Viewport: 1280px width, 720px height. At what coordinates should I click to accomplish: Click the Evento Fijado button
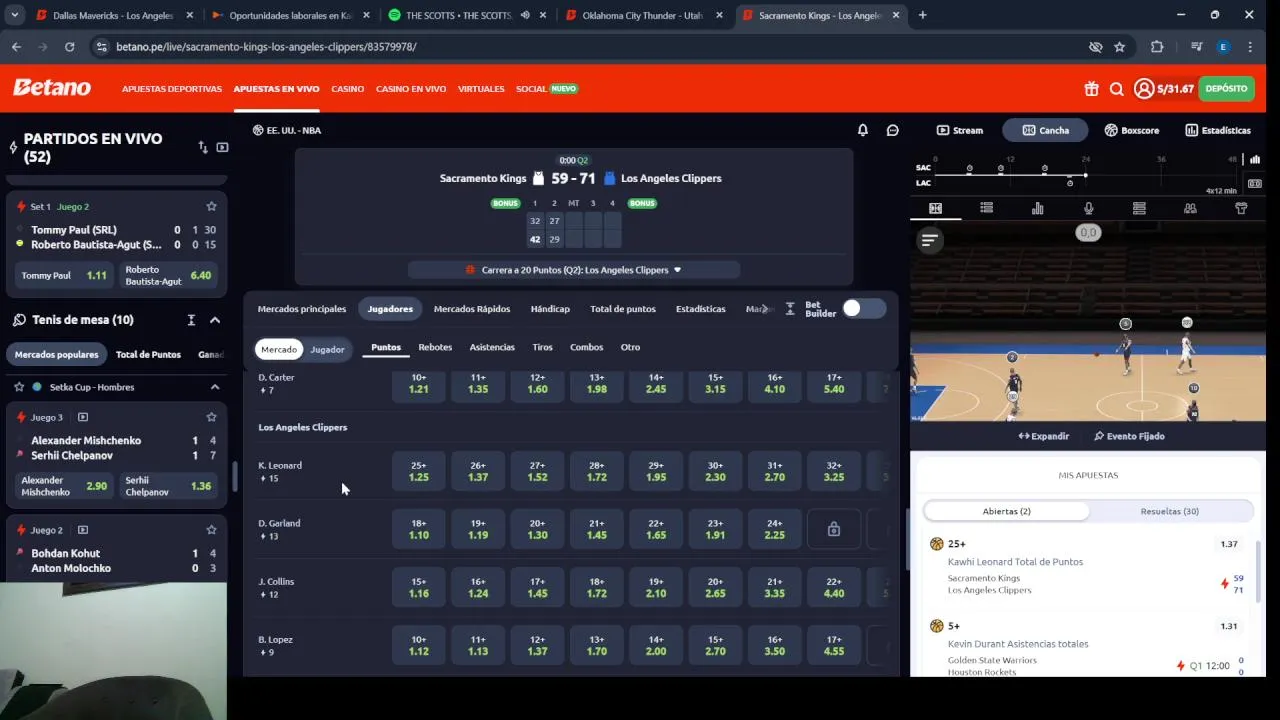[x=1129, y=436]
